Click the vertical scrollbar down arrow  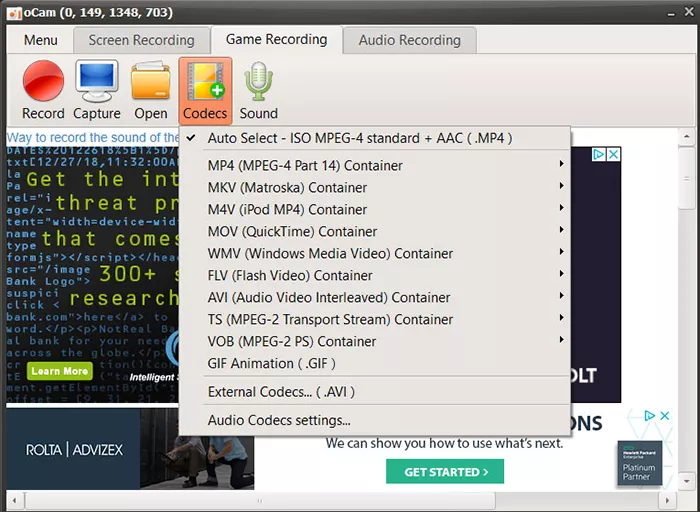687,481
